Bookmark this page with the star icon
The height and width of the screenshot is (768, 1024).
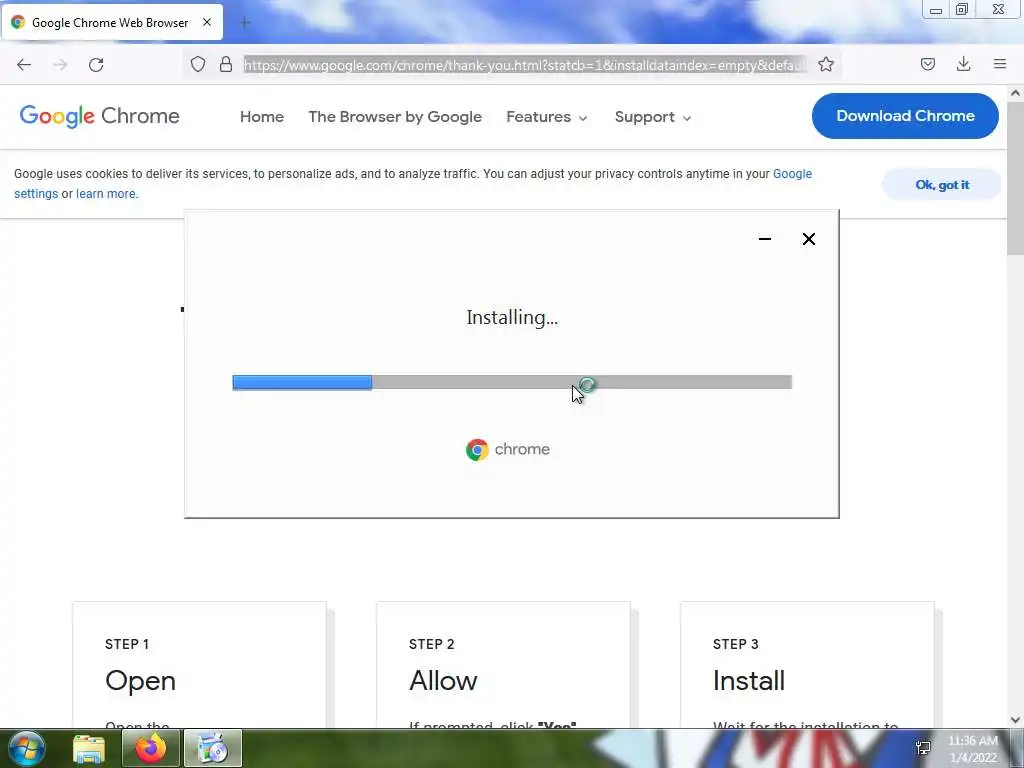coord(825,64)
